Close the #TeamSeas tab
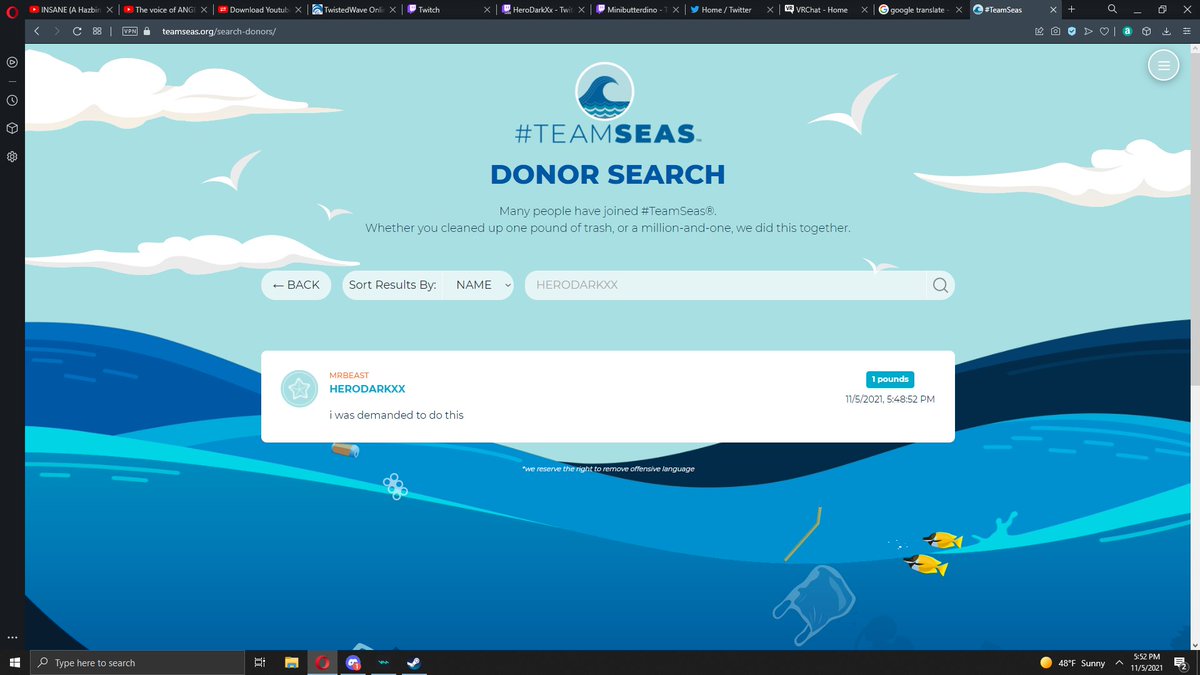The image size is (1200, 675). (x=1055, y=9)
